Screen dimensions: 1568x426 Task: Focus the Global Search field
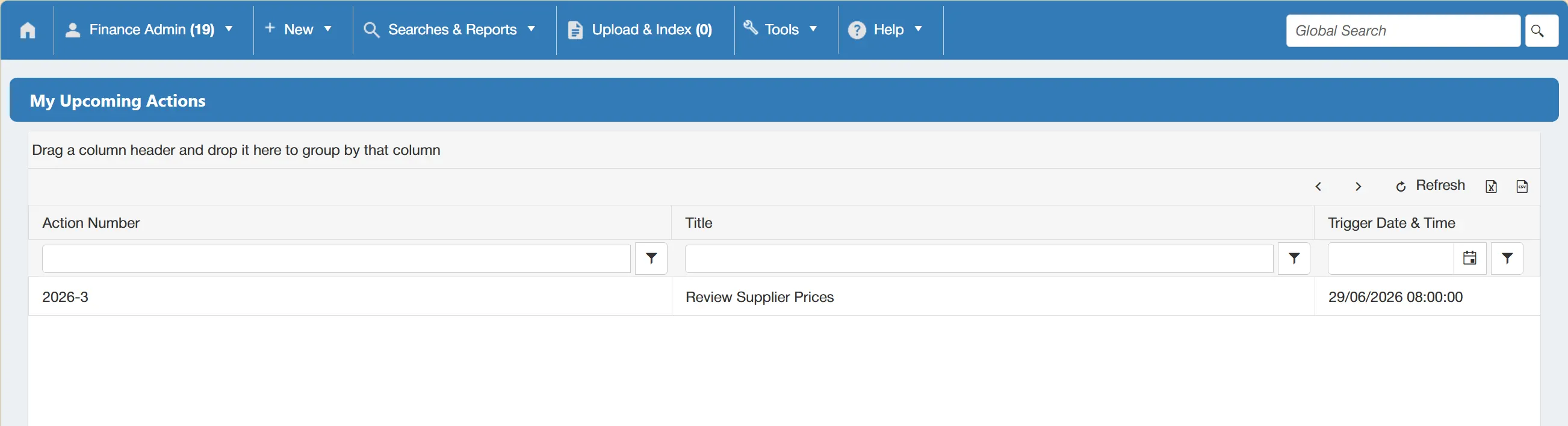click(x=1403, y=31)
